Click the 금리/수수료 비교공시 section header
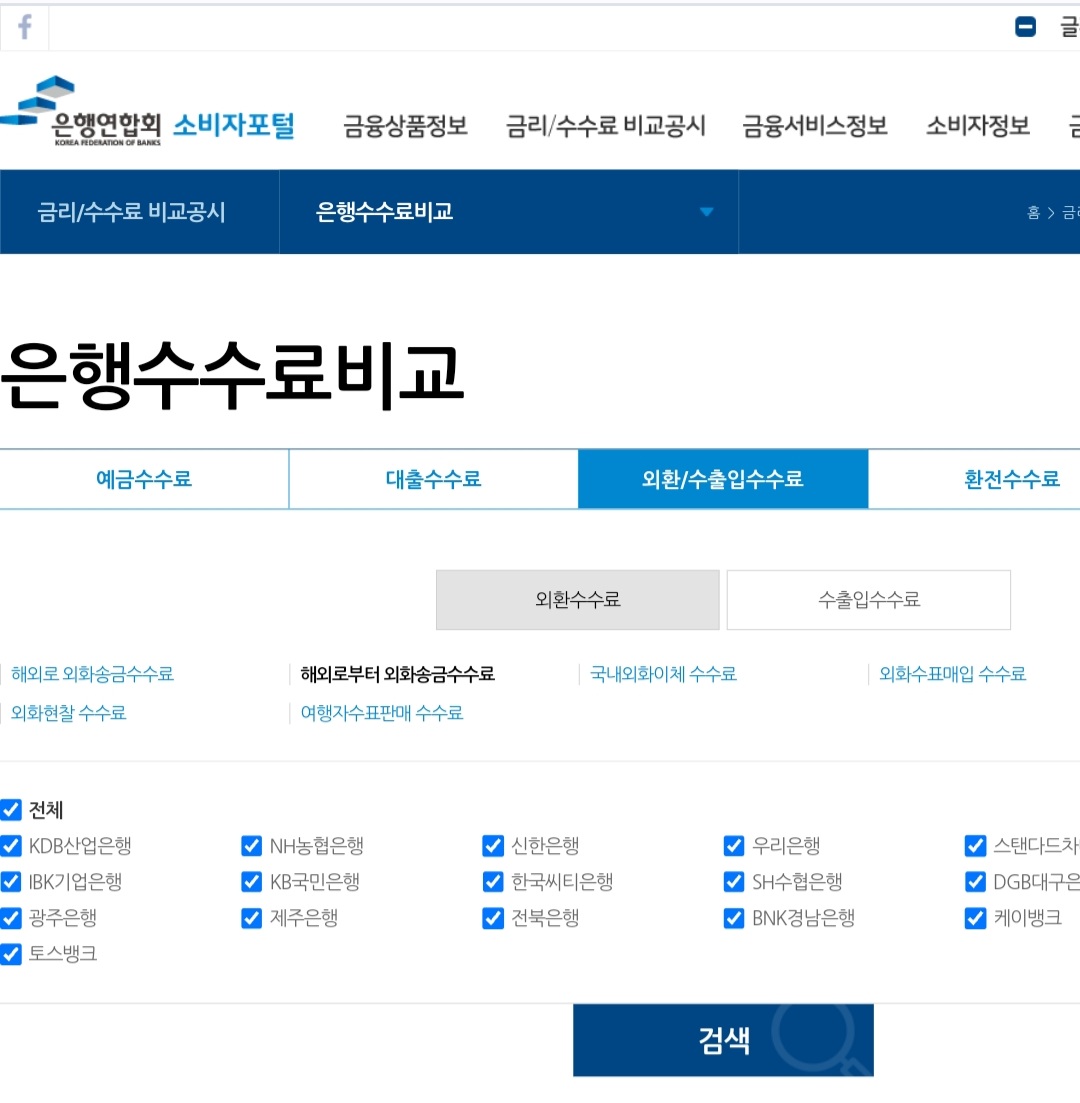Image resolution: width=1080 pixels, height=1103 pixels. point(132,212)
